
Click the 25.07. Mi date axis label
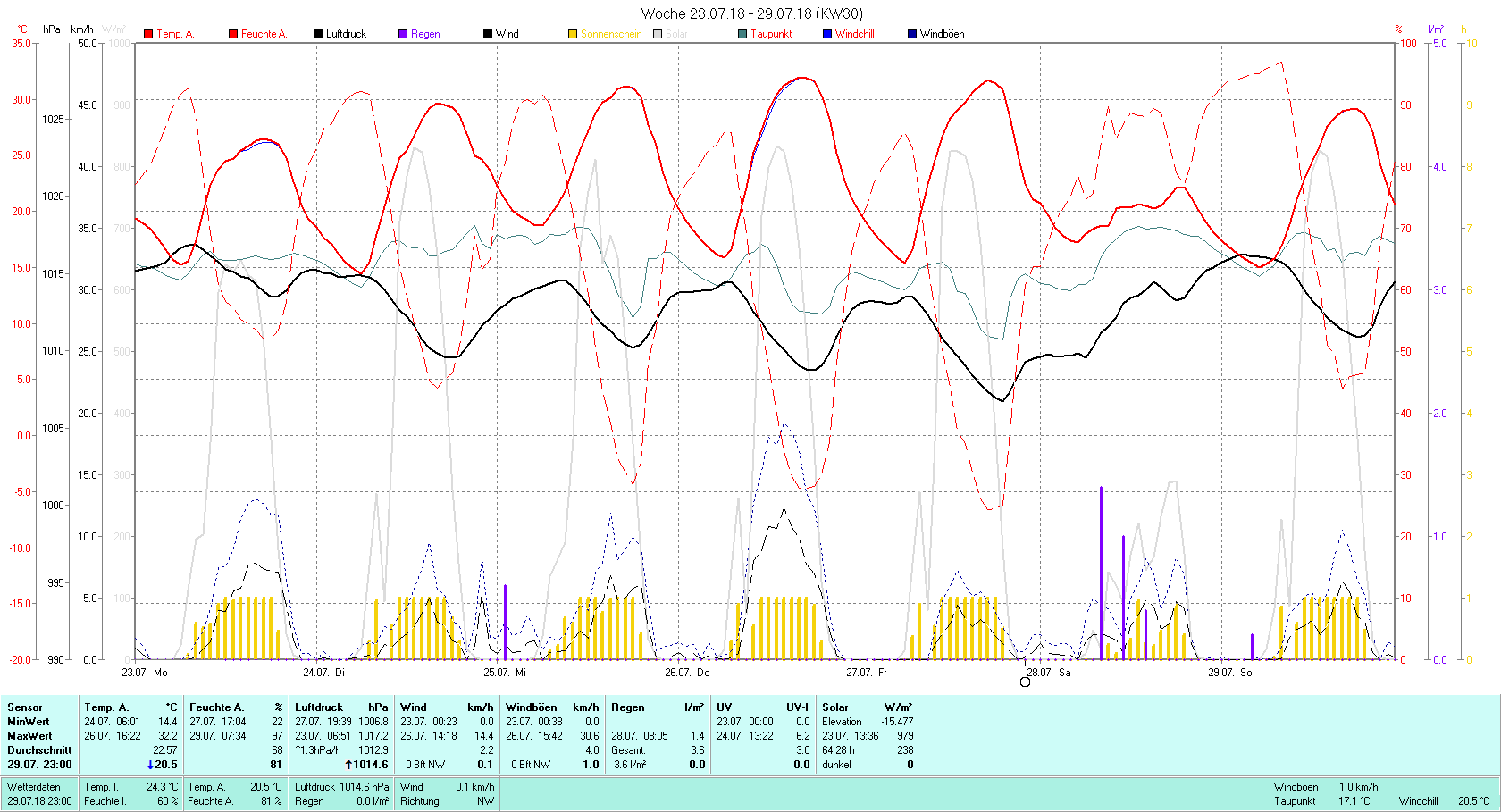point(505,672)
